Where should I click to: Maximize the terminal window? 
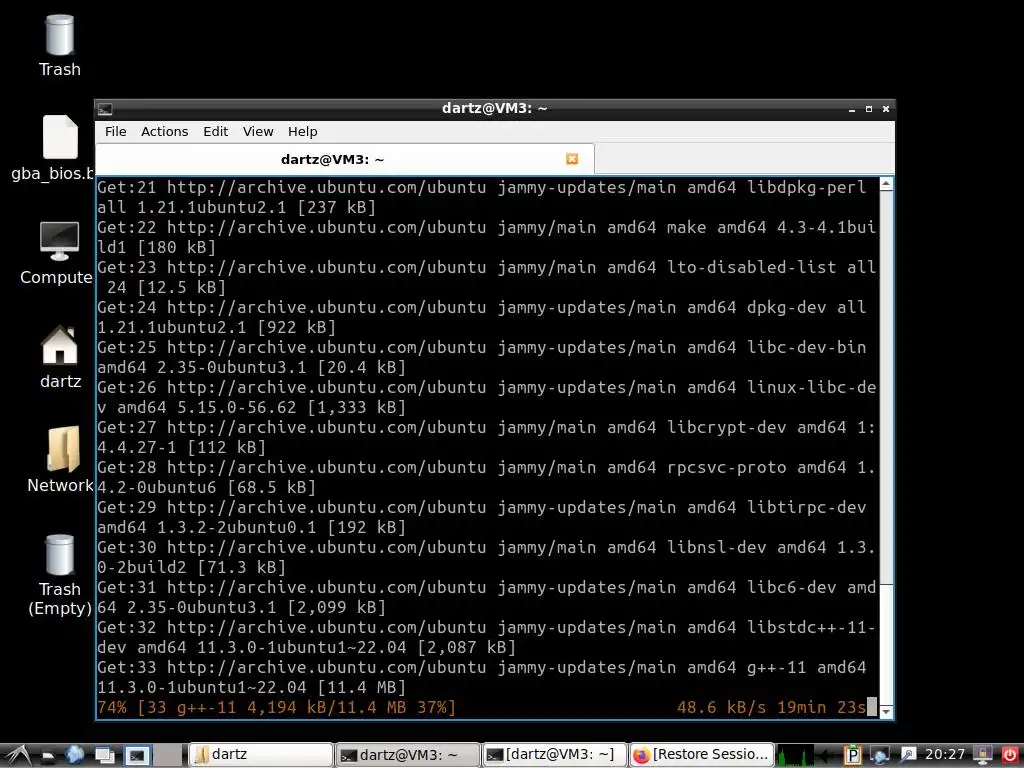coord(869,109)
